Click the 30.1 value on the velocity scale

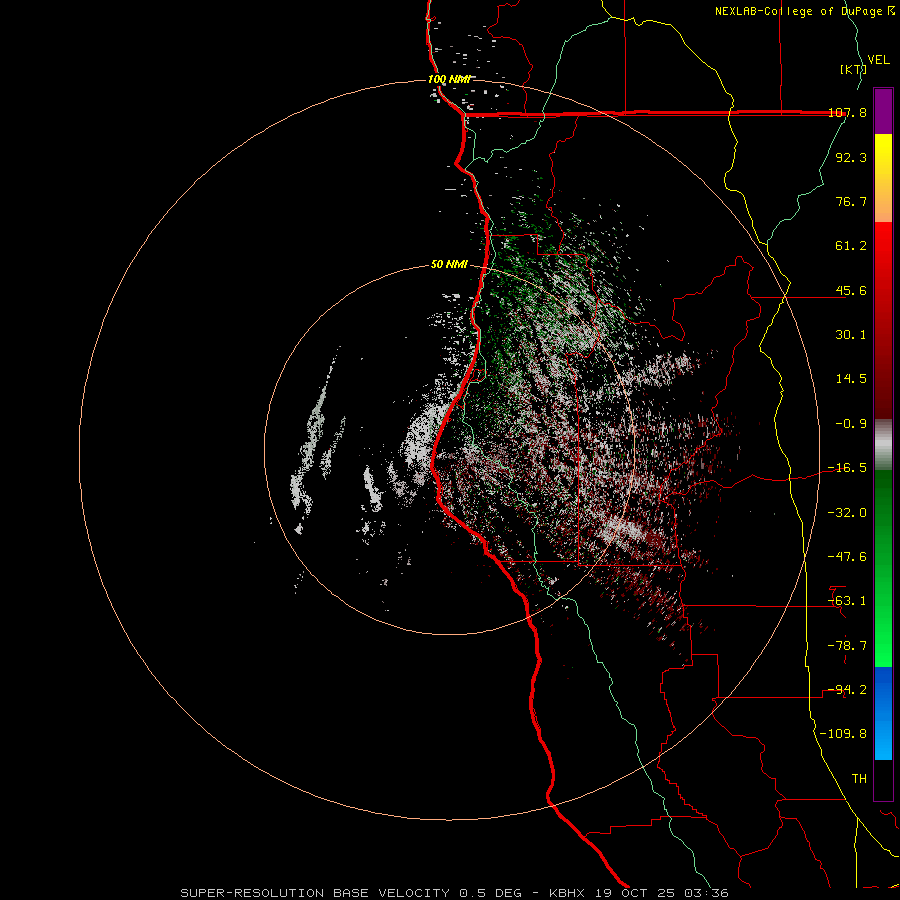(851, 335)
